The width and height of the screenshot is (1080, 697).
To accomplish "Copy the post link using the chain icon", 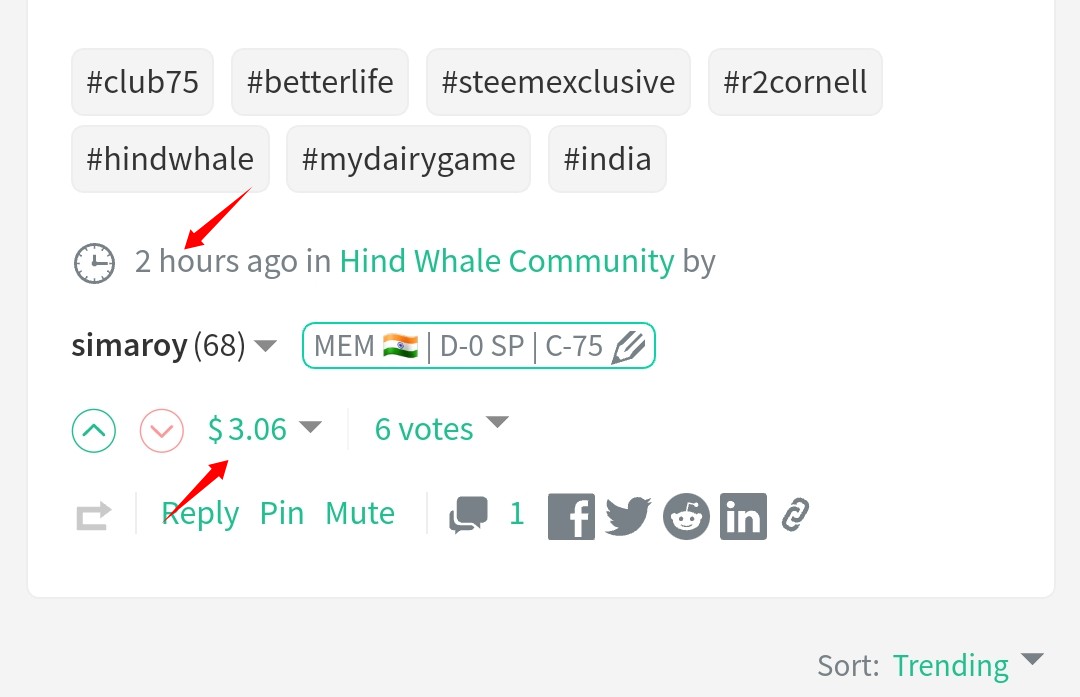I will coord(795,514).
